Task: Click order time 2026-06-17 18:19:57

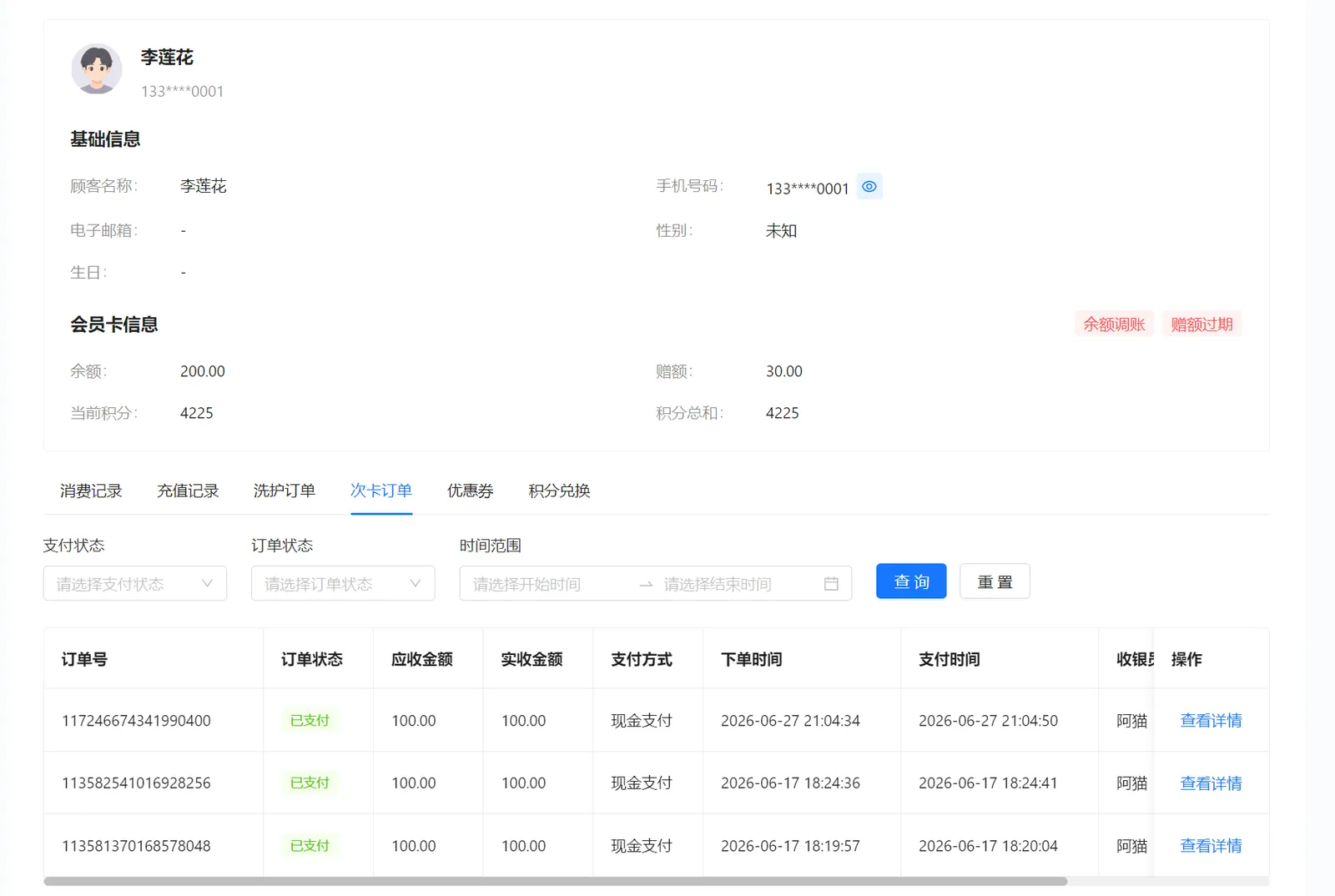Action: pos(790,845)
